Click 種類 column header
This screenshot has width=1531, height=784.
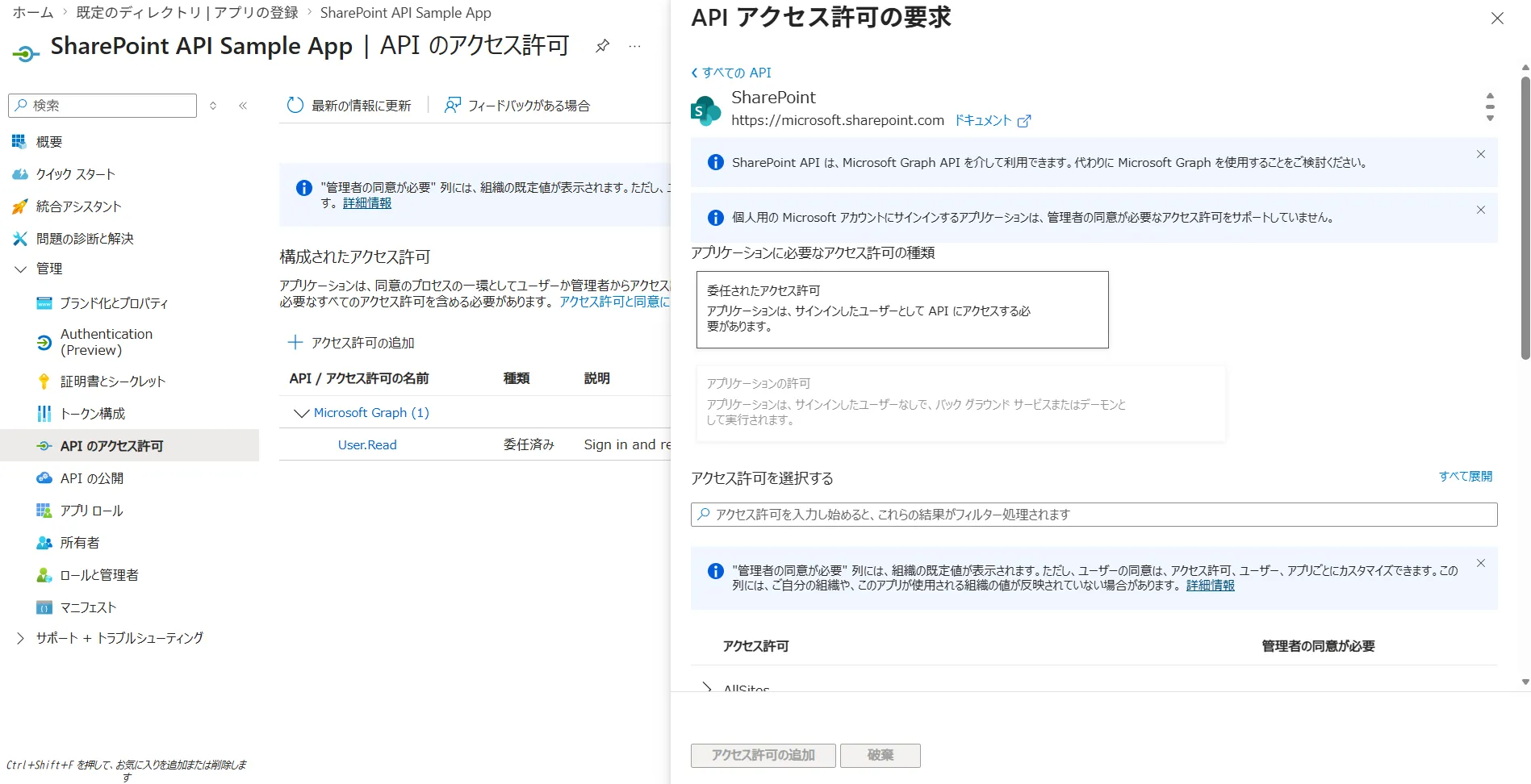[517, 378]
